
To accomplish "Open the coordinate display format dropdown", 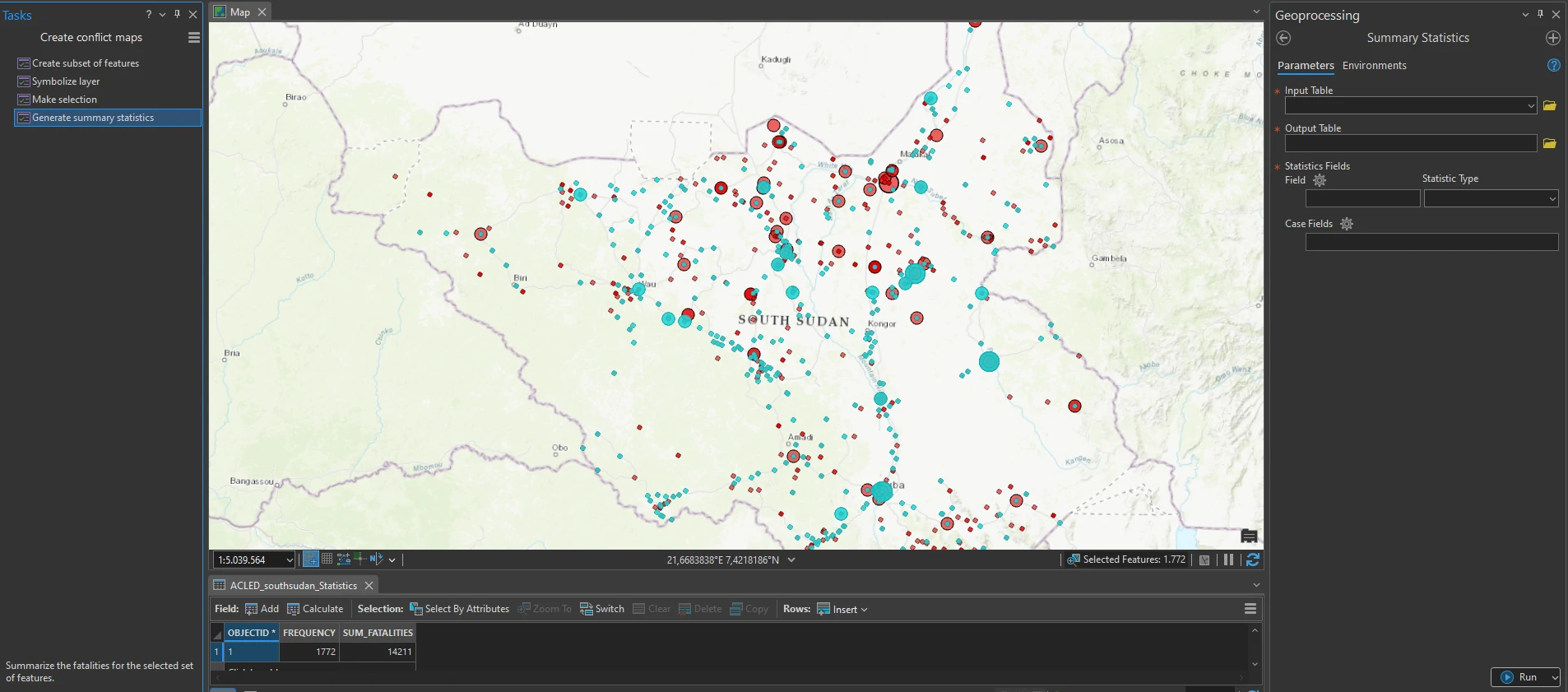I will [x=791, y=560].
